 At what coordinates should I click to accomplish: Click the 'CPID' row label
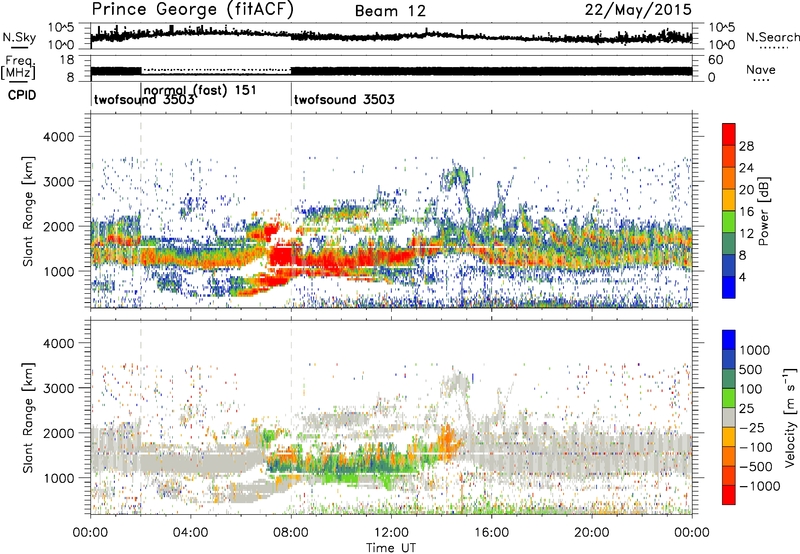(x=22, y=95)
